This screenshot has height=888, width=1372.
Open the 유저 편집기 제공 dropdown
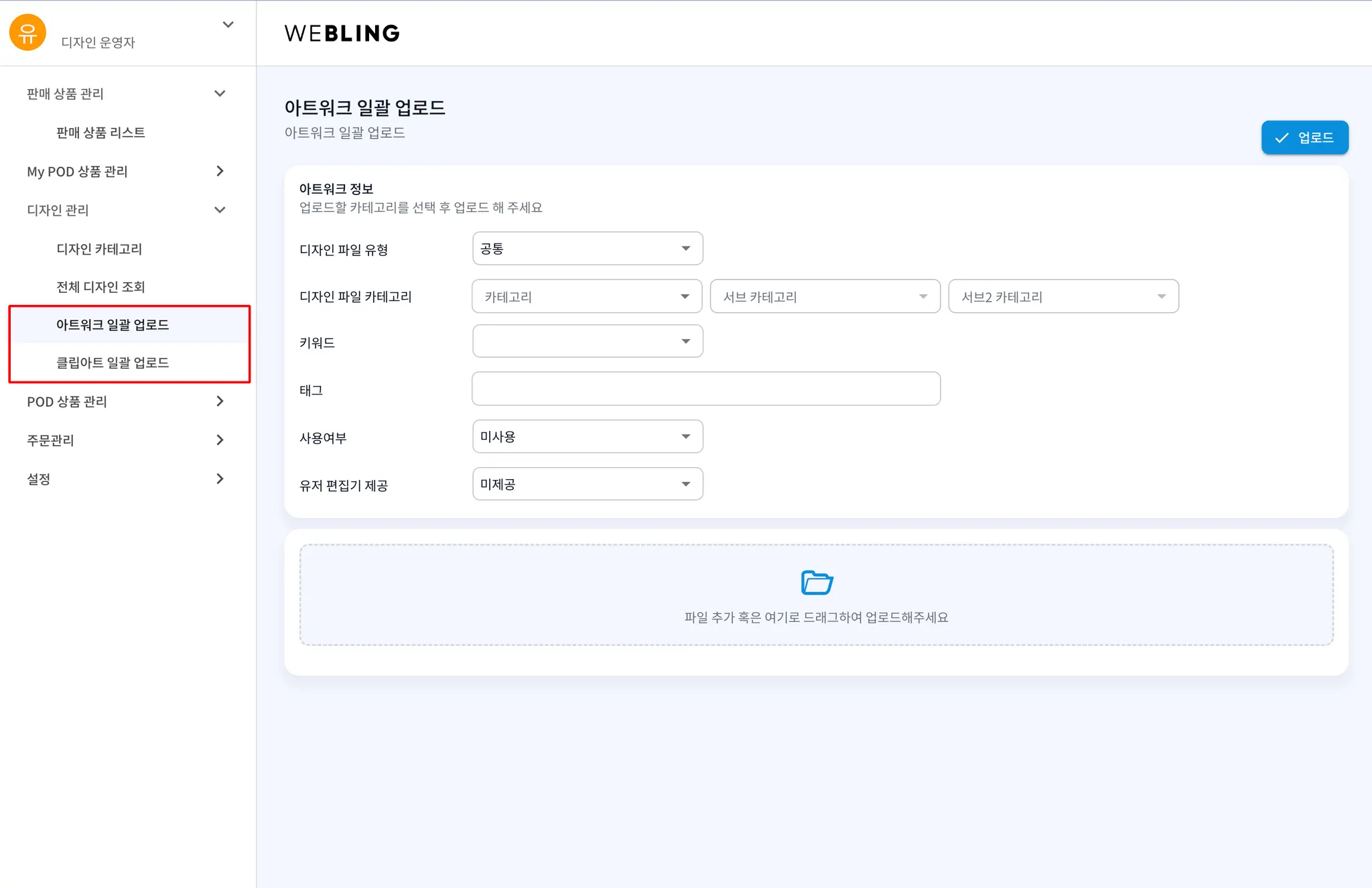(587, 484)
